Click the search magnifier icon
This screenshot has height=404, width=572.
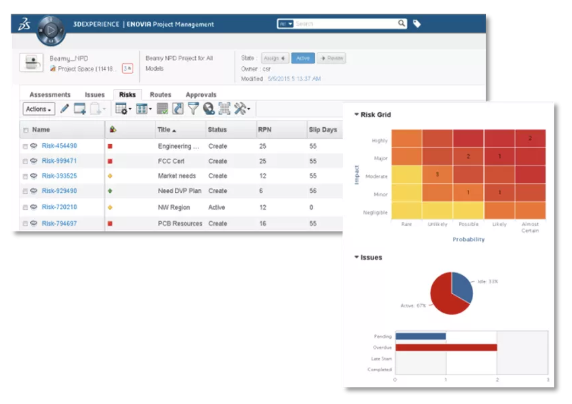pos(401,24)
